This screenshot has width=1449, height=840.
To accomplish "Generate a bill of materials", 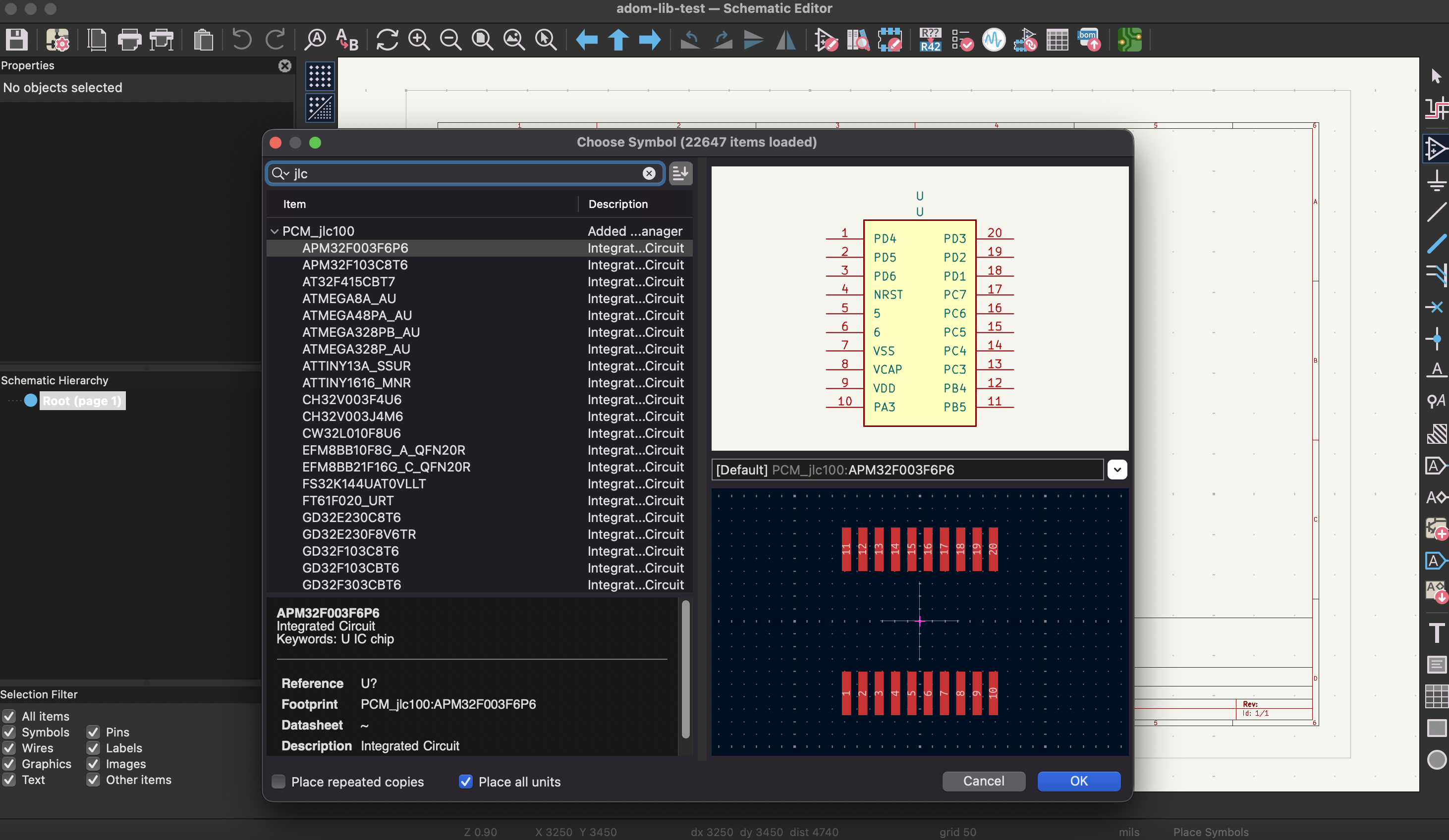I will pos(1088,40).
